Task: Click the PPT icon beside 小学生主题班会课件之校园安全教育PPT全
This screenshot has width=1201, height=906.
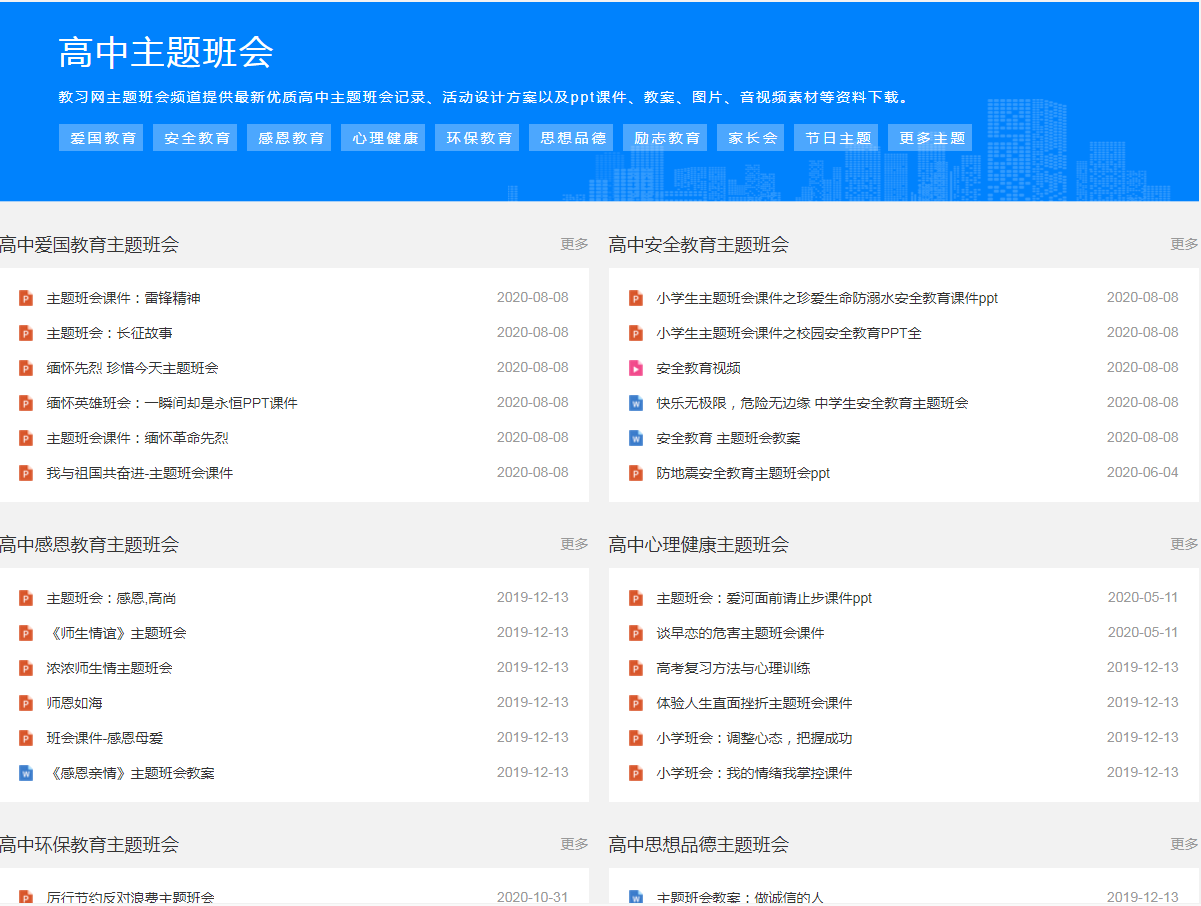Action: [636, 333]
